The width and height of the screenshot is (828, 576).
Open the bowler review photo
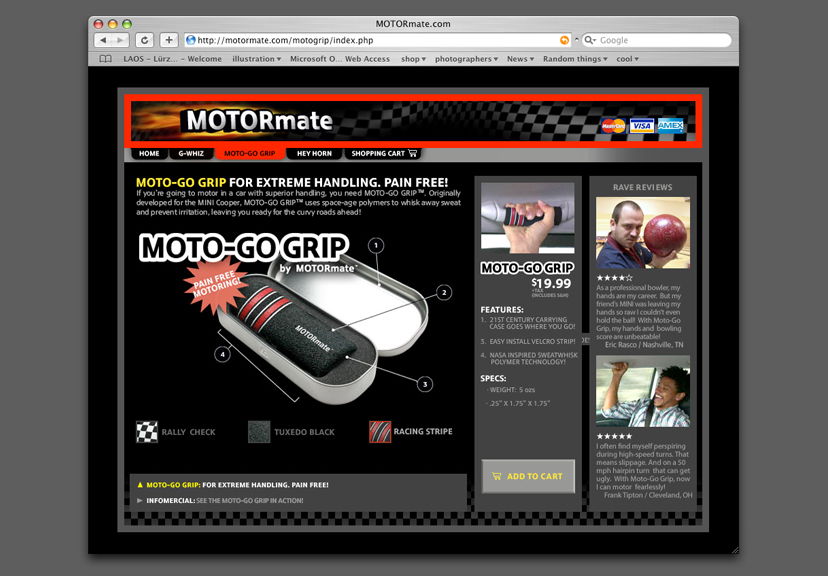(643, 233)
